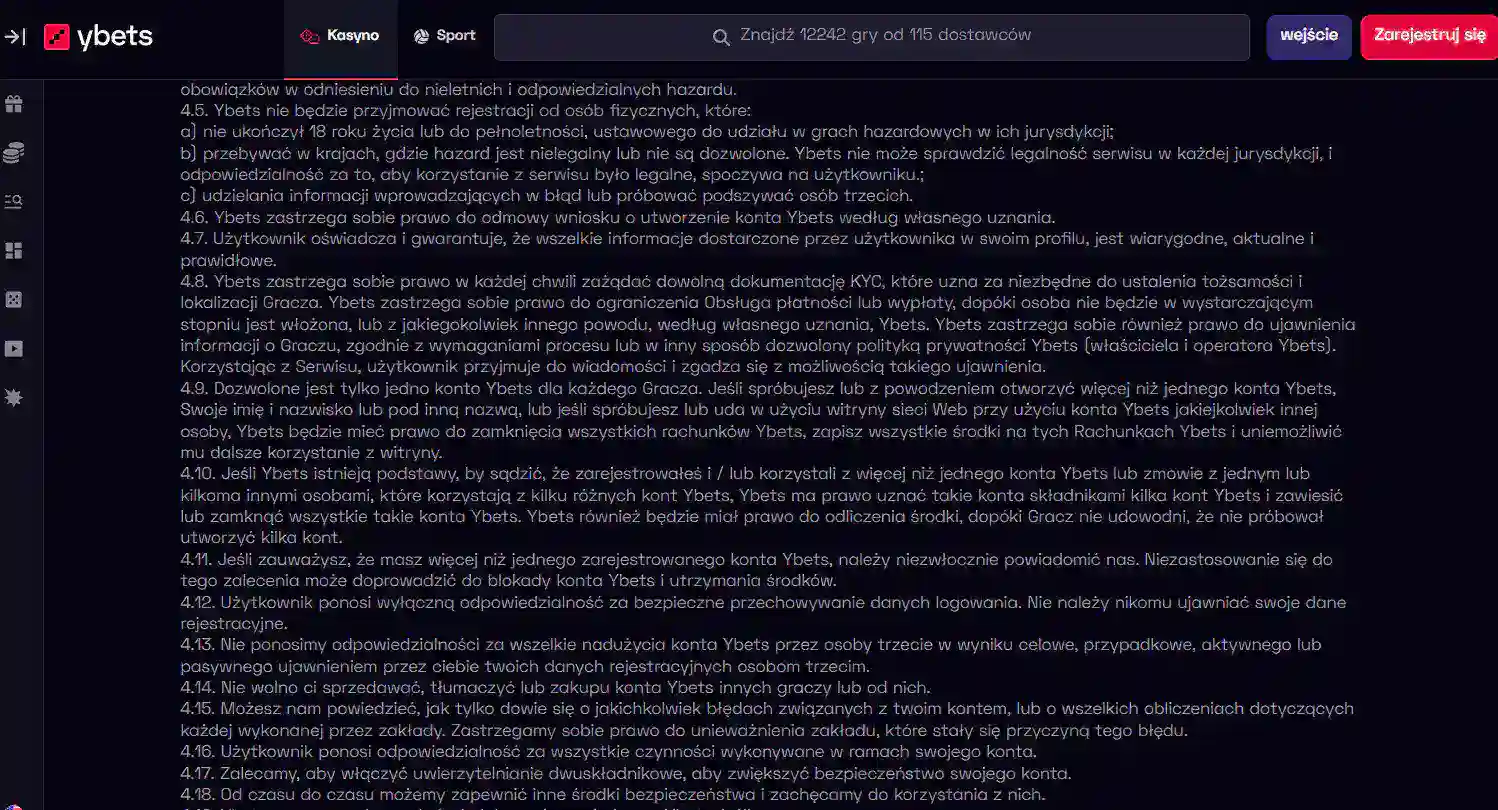Viewport: 1498px width, 810px height.
Task: Open the grid tiles sidebar icon
Action: click(14, 251)
